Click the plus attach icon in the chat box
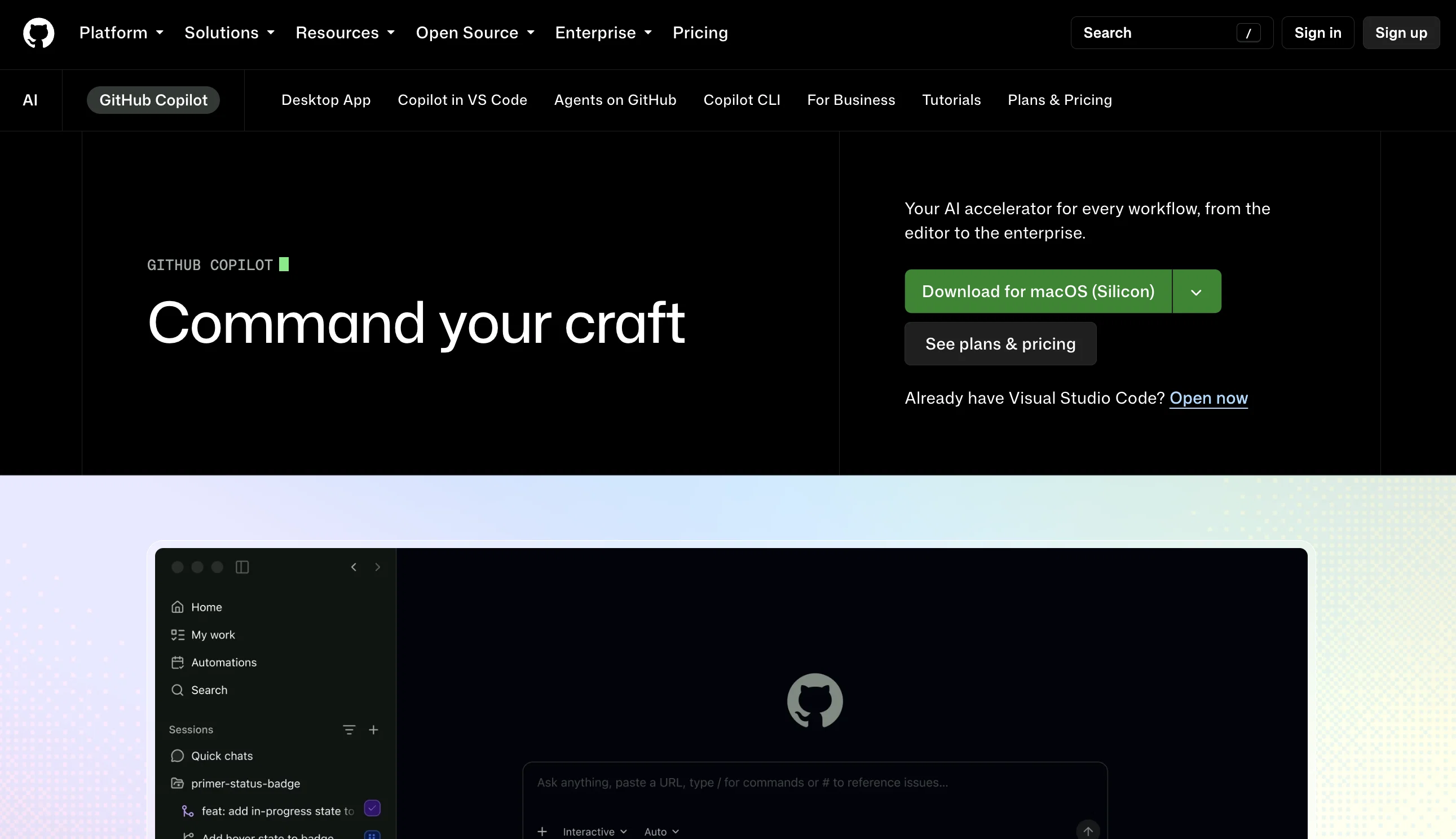1456x839 pixels. coord(542,831)
